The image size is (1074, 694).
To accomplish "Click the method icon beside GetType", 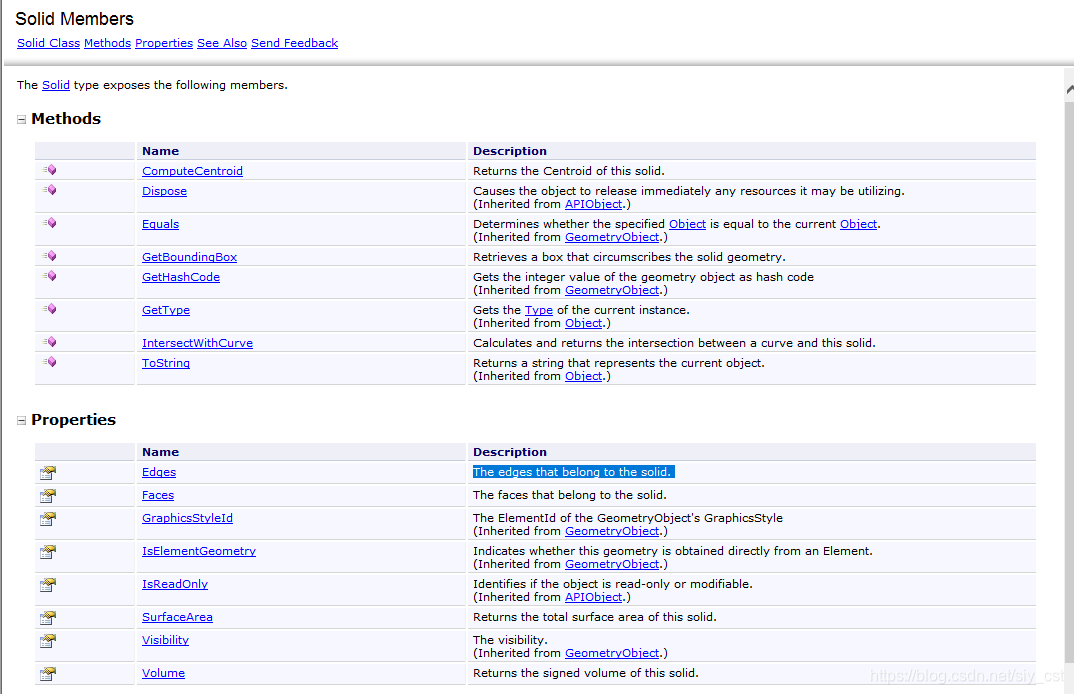I will point(49,308).
